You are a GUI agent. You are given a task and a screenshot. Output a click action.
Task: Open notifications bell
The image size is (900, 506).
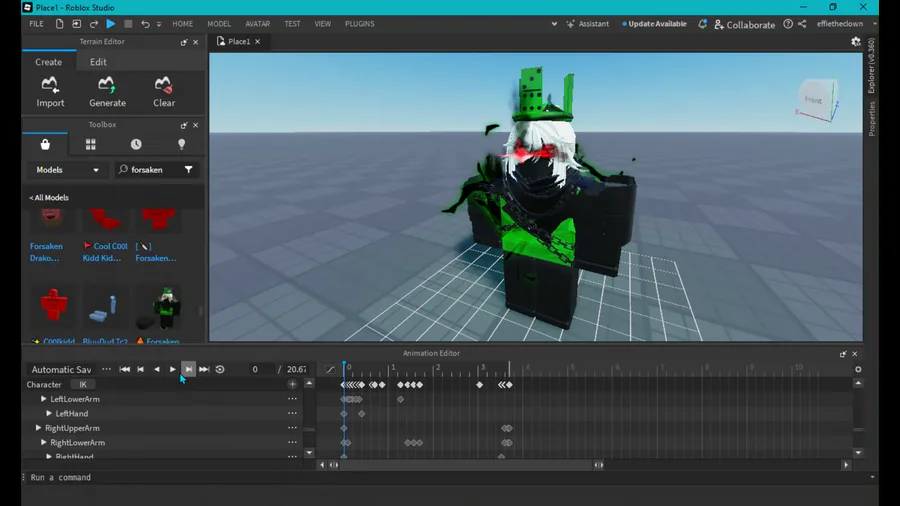point(702,24)
